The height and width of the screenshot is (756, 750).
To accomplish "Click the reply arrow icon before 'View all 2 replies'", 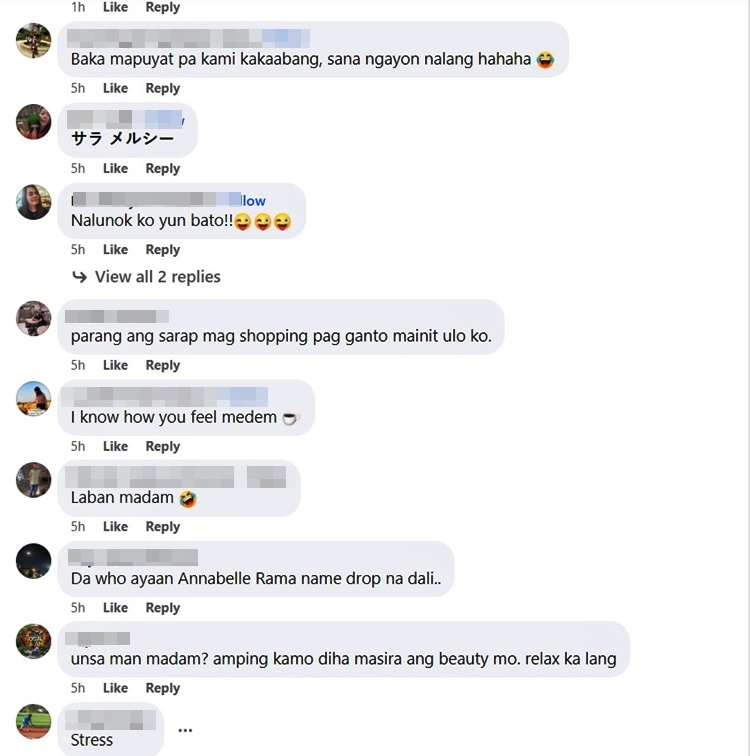I will click(x=80, y=277).
